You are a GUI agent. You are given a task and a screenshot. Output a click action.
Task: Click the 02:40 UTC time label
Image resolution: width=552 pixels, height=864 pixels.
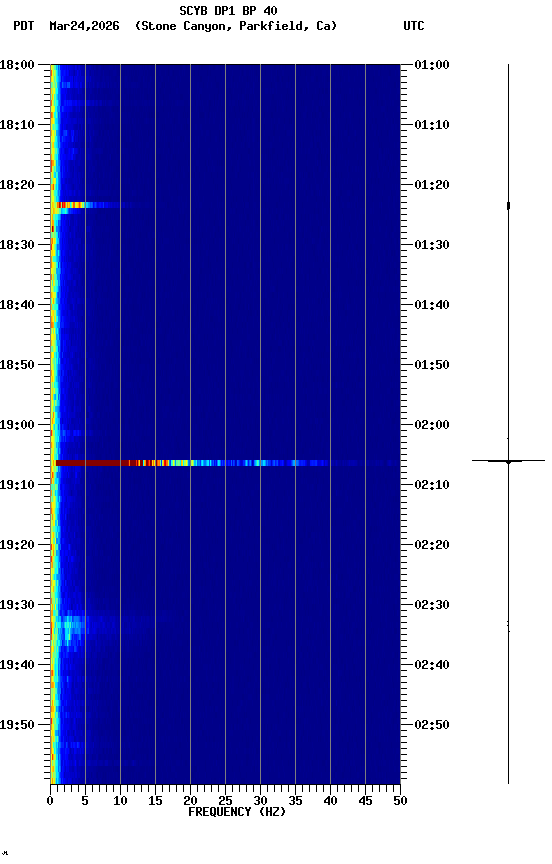pyautogui.click(x=432, y=665)
